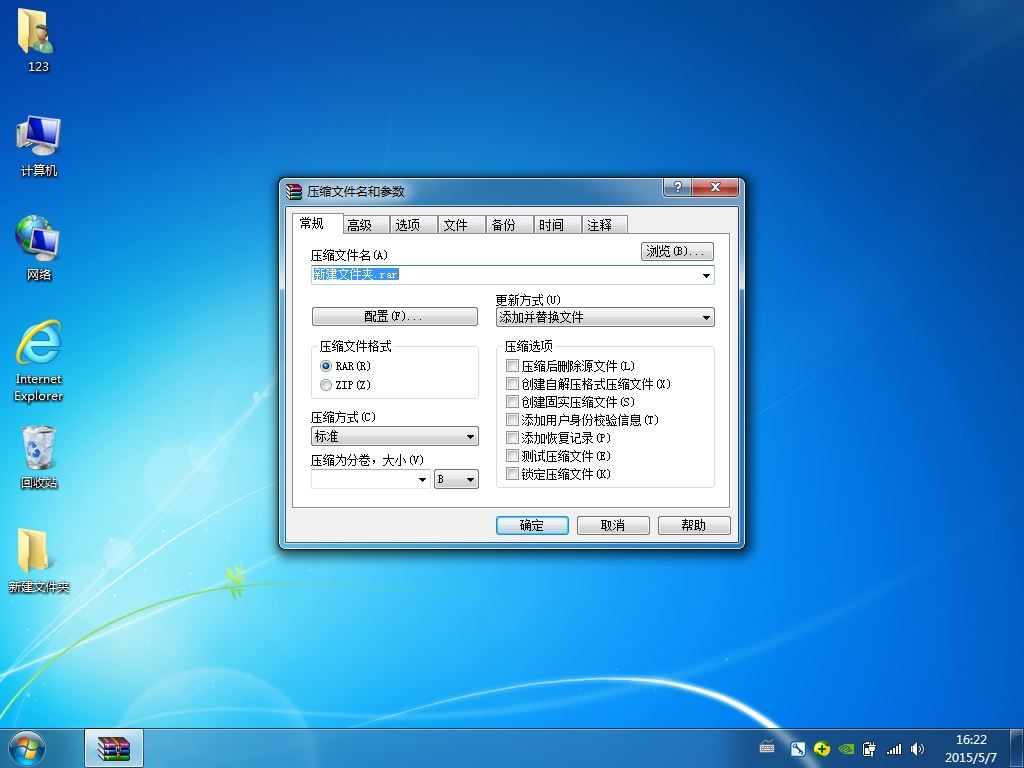Open the split volume size dropdown
Image resolution: width=1024 pixels, height=768 pixels.
click(x=422, y=479)
